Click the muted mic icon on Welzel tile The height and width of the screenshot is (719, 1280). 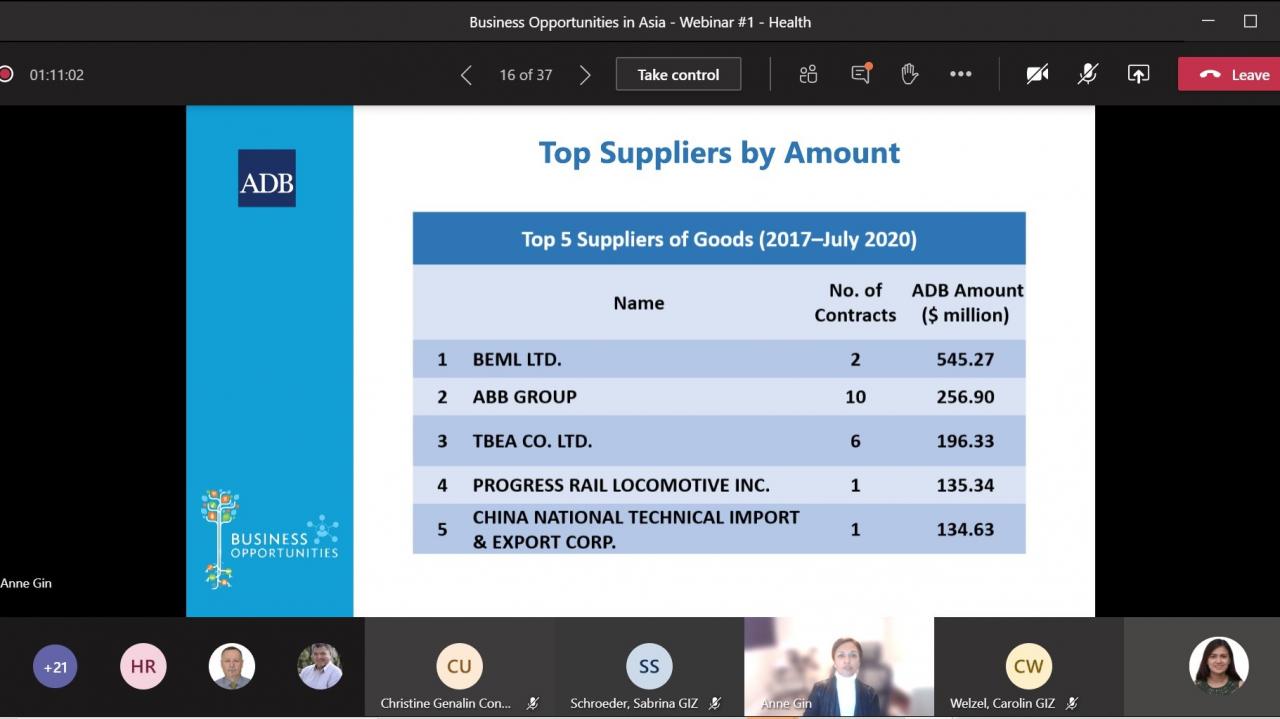pos(1072,704)
